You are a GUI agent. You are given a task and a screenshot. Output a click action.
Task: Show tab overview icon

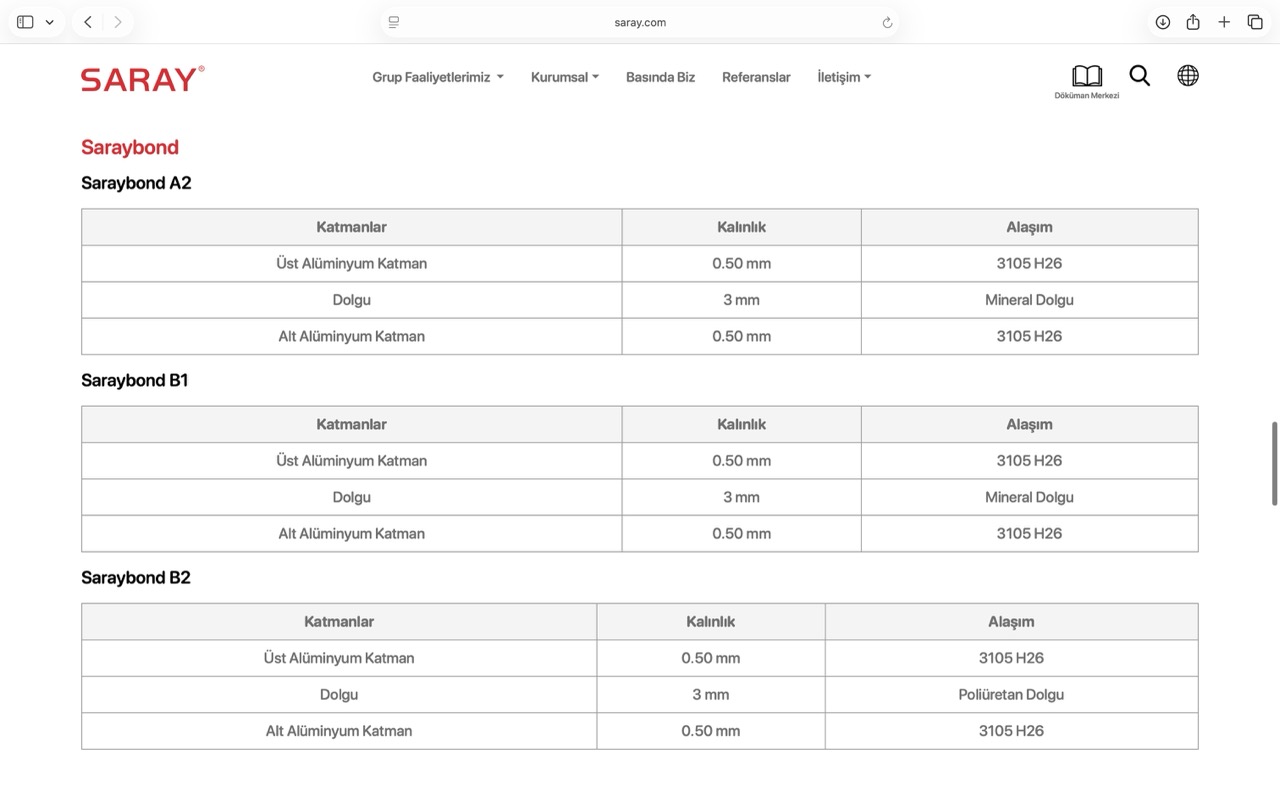click(x=1255, y=22)
